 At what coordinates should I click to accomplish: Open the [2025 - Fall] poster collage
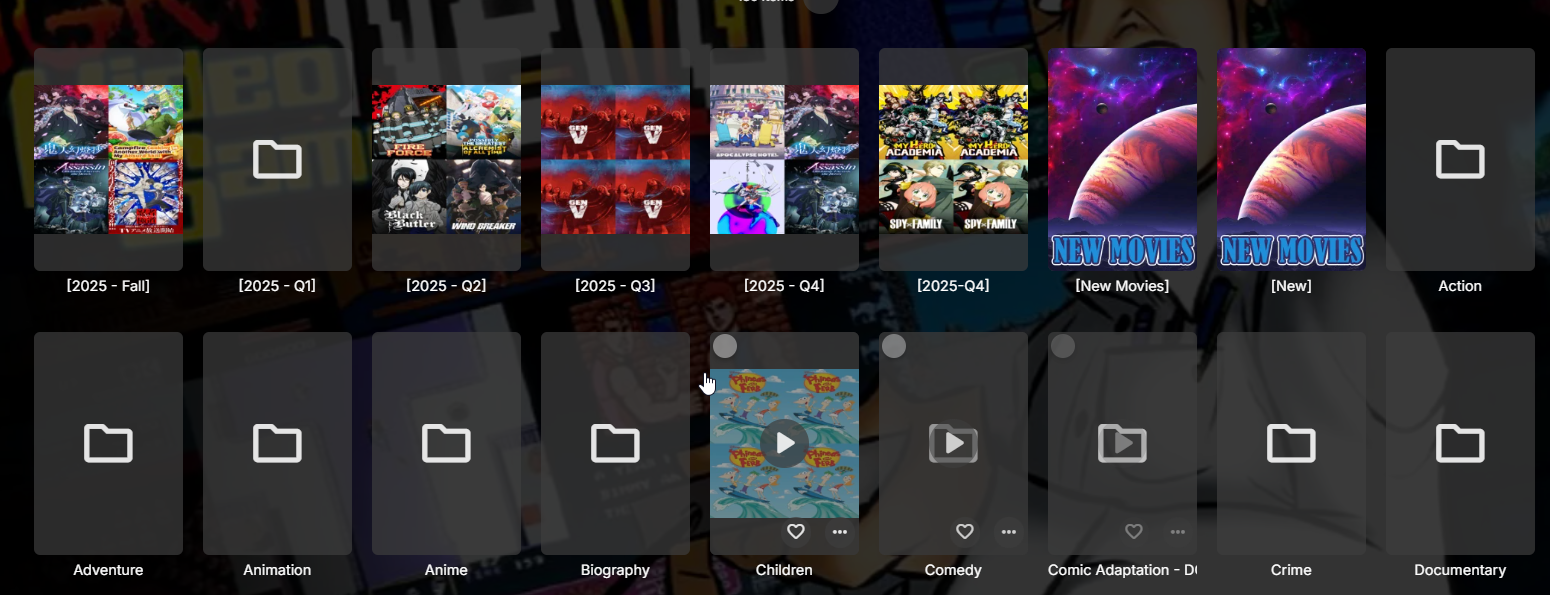click(x=108, y=159)
